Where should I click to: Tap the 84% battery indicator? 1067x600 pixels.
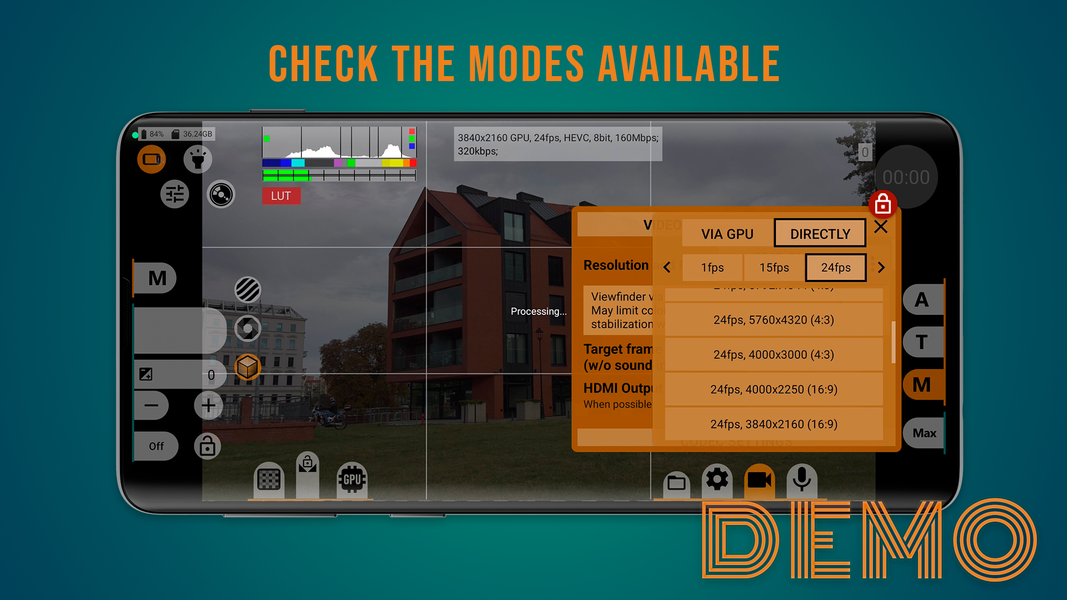[152, 134]
